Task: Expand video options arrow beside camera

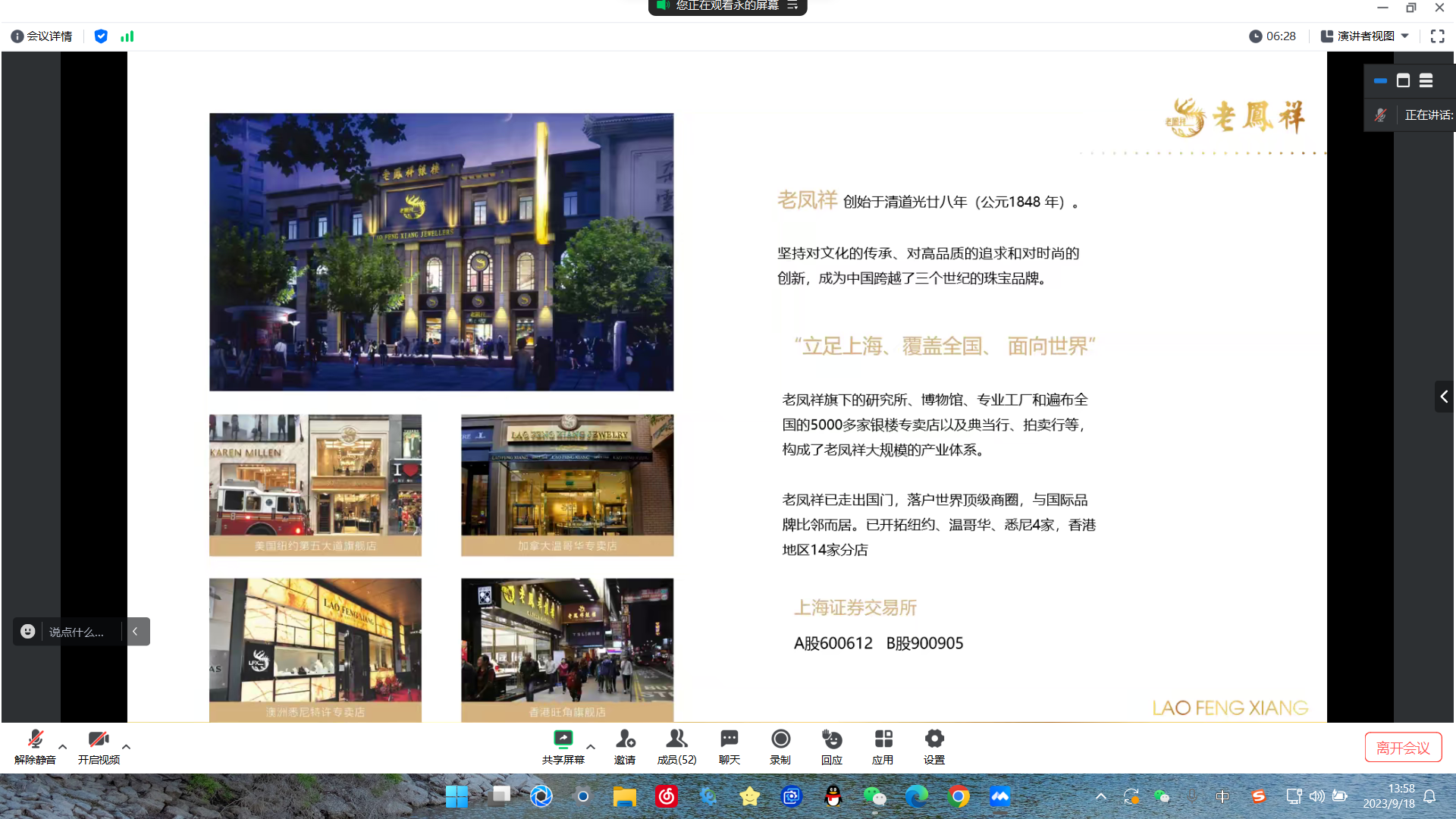Action: click(x=127, y=747)
